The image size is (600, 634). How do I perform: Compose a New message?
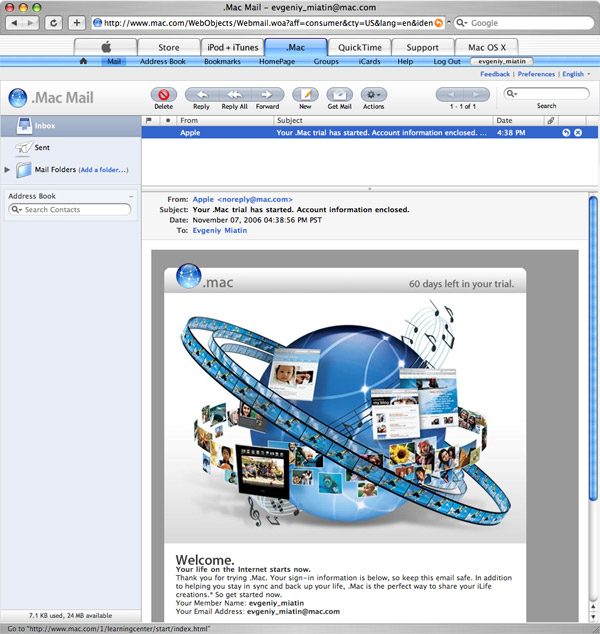pyautogui.click(x=305, y=95)
